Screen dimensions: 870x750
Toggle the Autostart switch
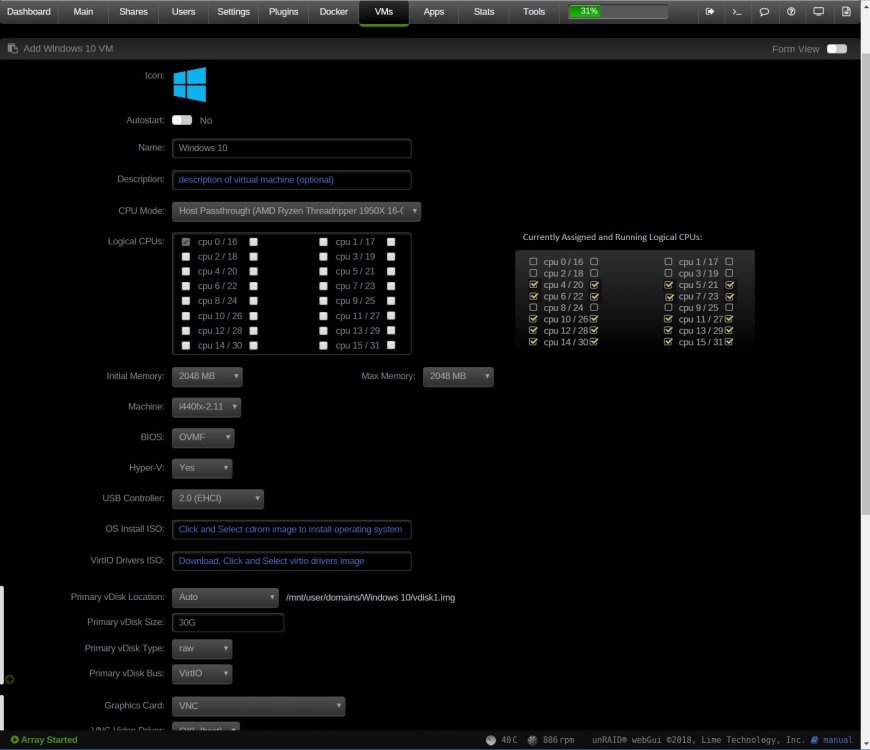tap(182, 120)
